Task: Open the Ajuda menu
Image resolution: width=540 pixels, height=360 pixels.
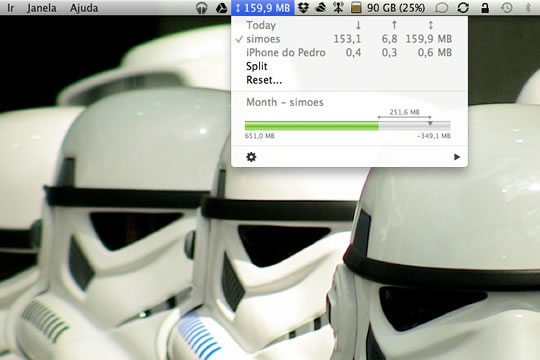Action: (x=84, y=8)
